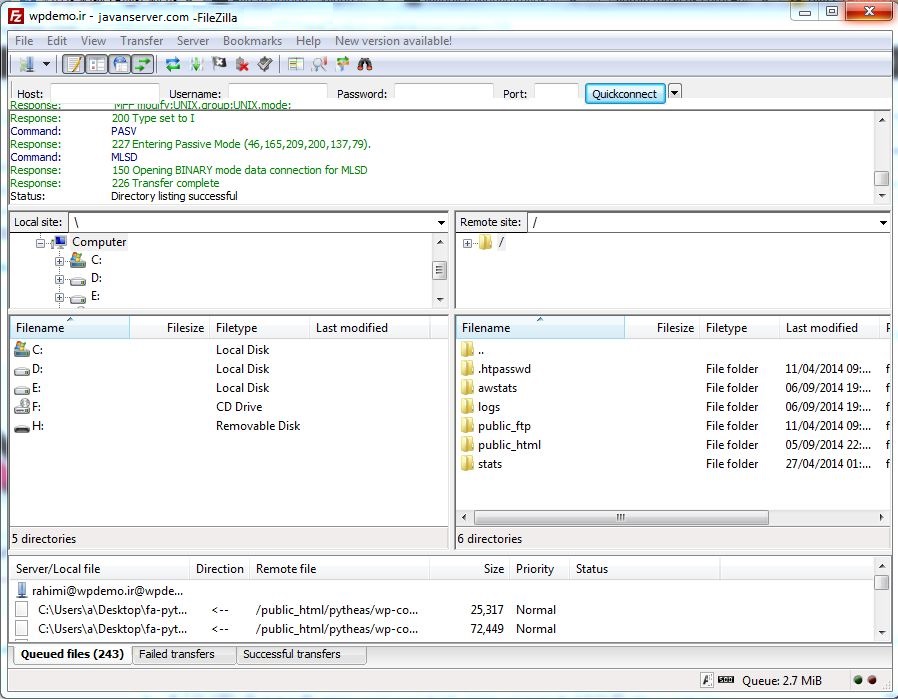Click the Refresh file lists icon

tap(173, 64)
